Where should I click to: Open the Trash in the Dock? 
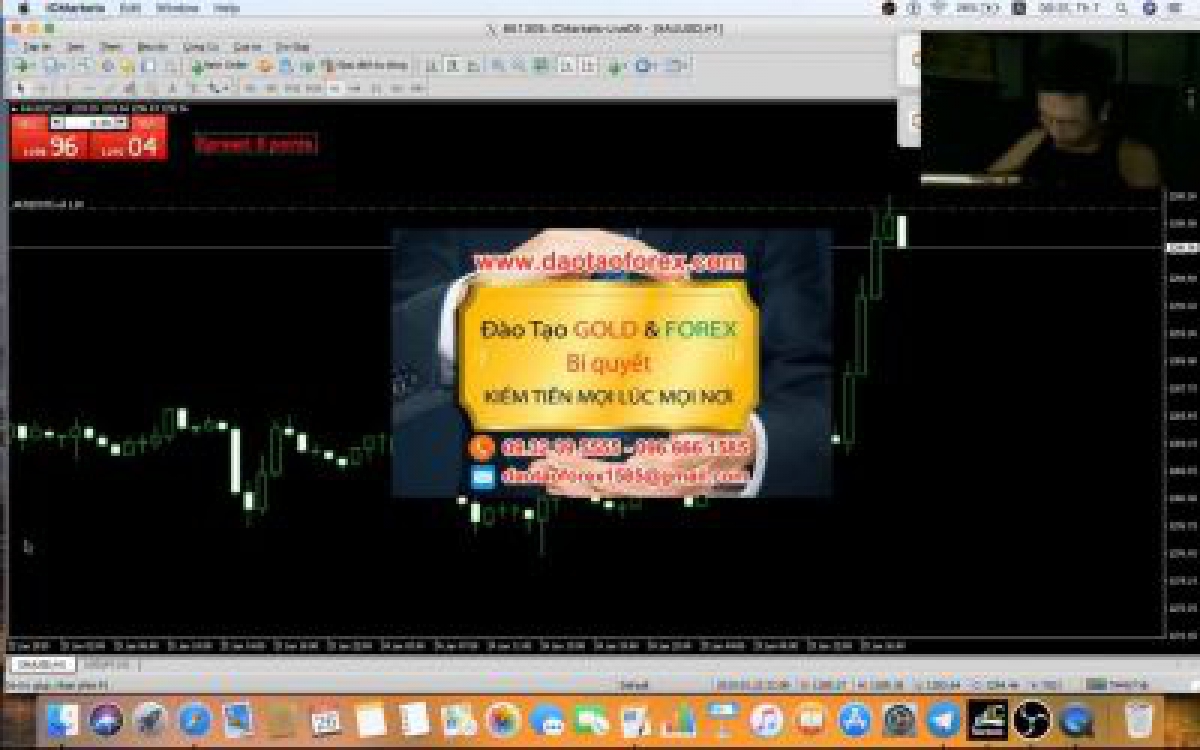click(x=1139, y=720)
